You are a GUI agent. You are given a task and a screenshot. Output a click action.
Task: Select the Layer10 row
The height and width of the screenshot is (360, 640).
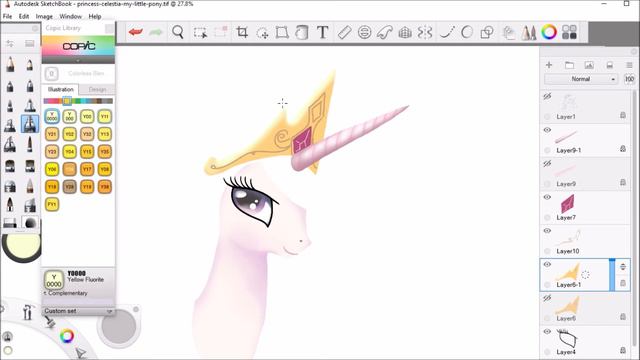585,241
